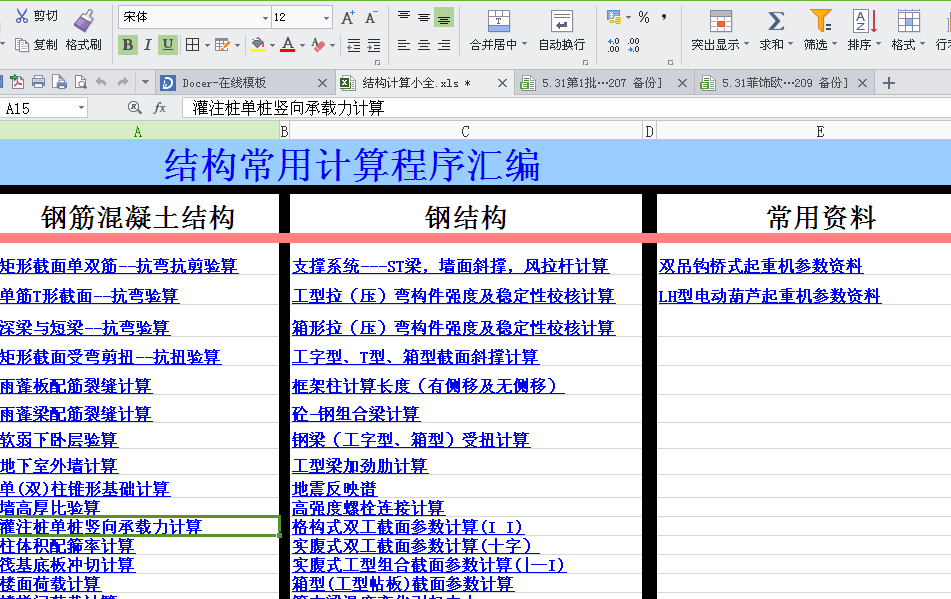Close the Docer-在线模板 tab
The width and height of the screenshot is (951, 599).
pos(323,83)
